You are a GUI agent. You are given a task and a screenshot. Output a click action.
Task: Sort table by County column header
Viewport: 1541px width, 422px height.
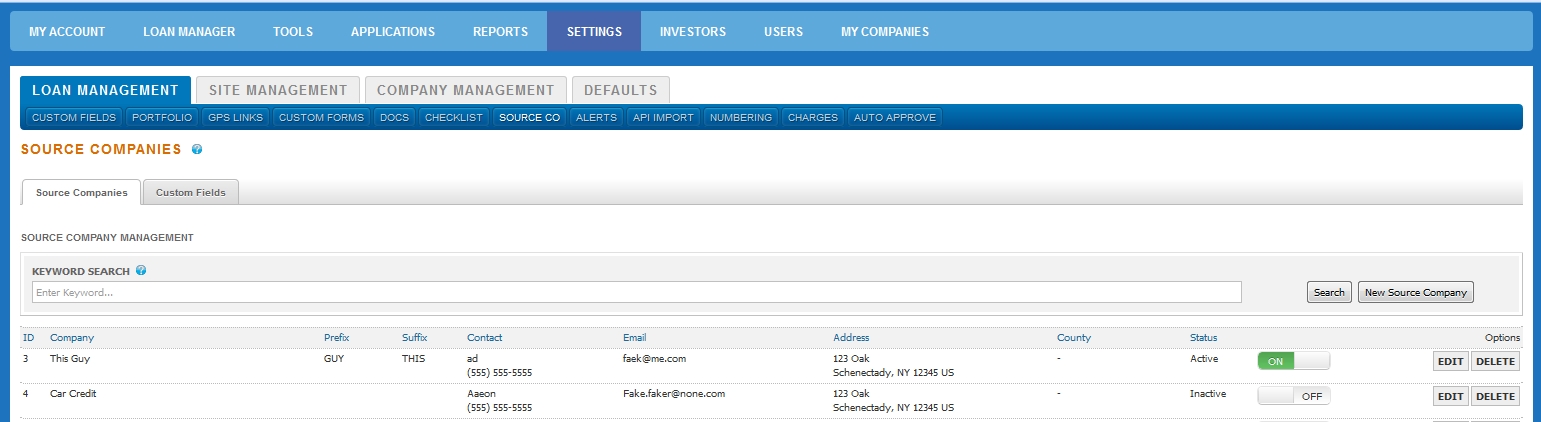point(1074,337)
